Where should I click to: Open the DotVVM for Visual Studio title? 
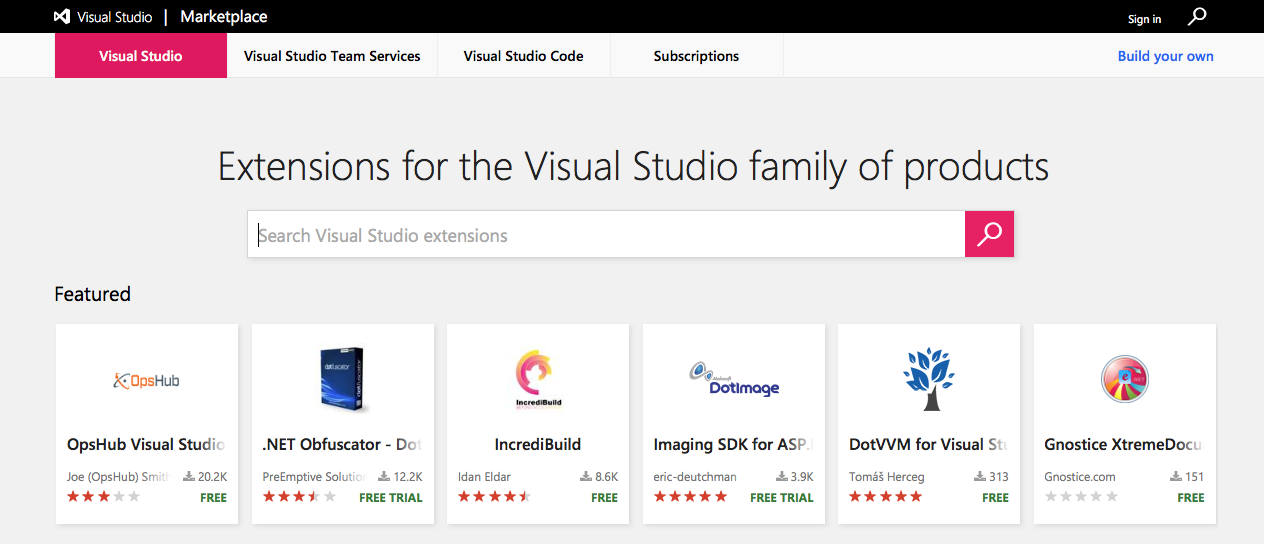pyautogui.click(x=928, y=444)
